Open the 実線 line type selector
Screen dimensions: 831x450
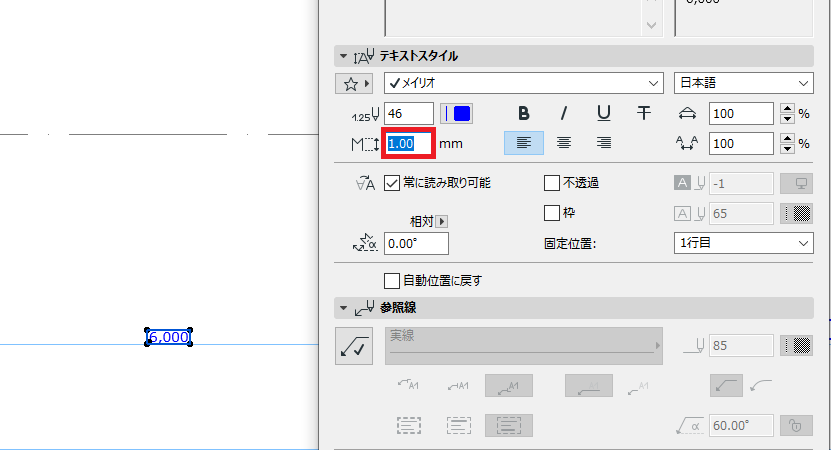click(x=524, y=346)
